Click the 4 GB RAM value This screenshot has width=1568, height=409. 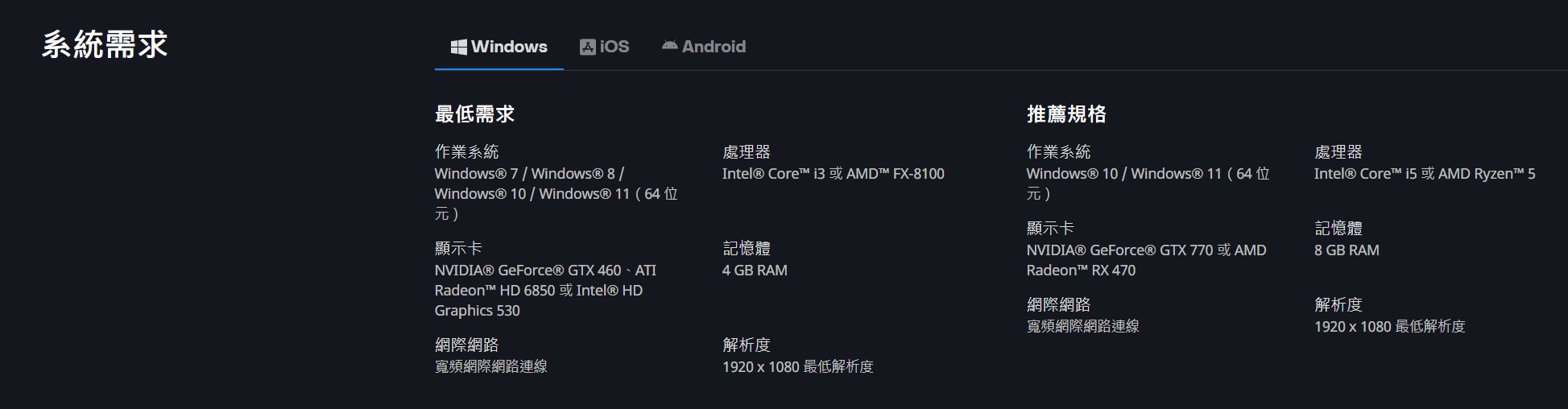click(x=755, y=271)
